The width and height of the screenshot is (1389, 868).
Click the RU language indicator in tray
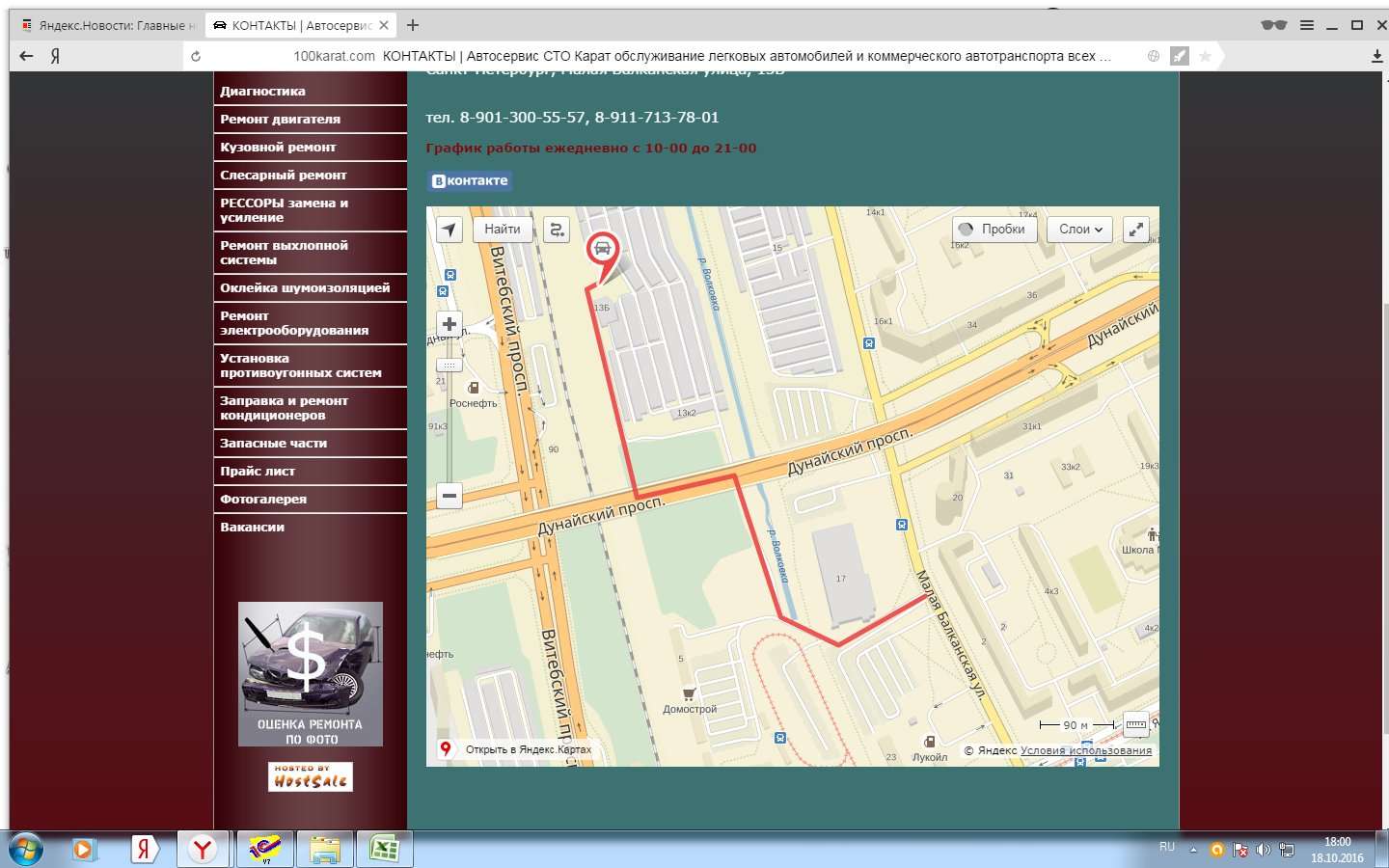coord(1167,847)
